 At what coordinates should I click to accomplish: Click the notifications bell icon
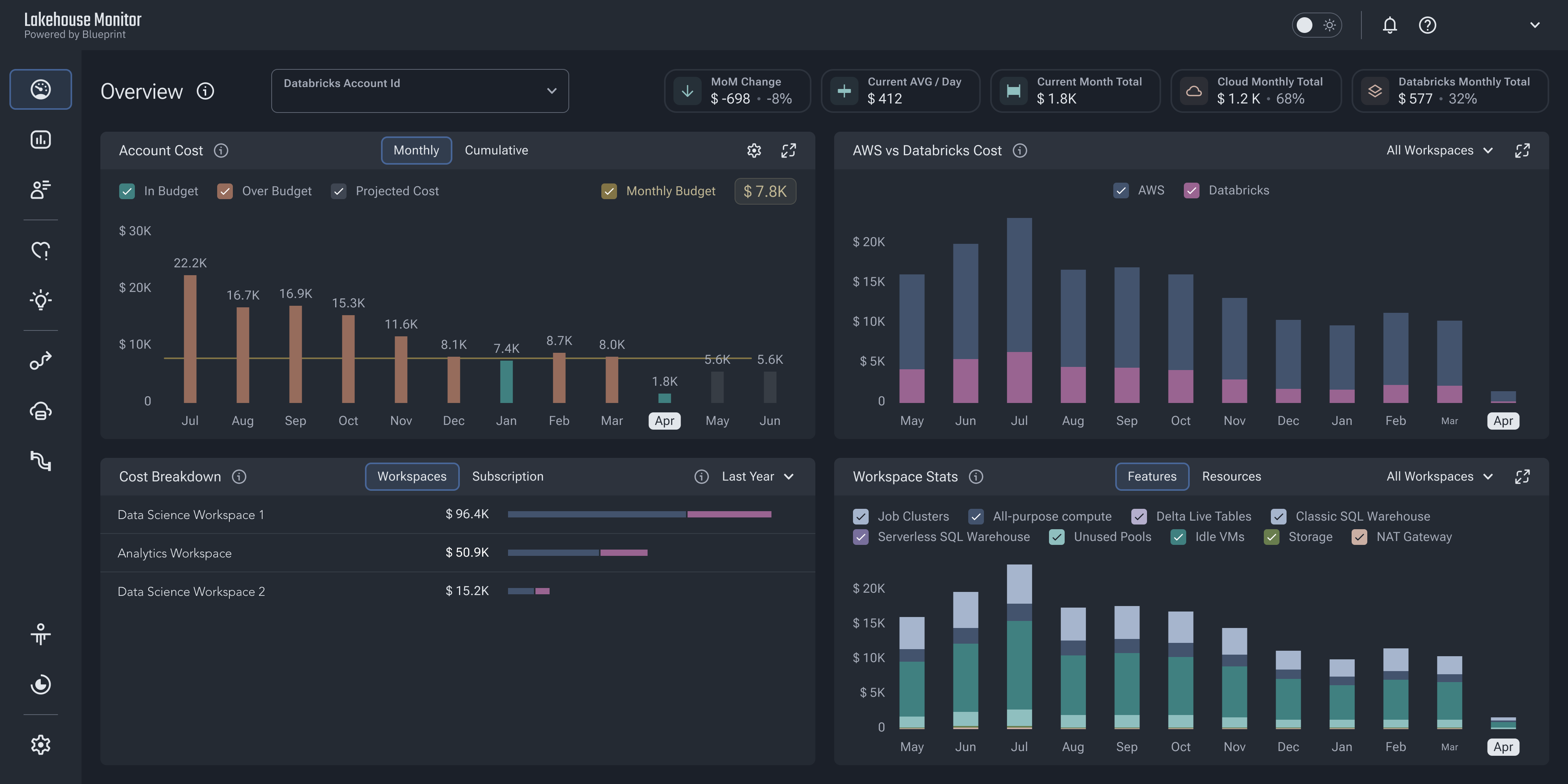click(1390, 25)
